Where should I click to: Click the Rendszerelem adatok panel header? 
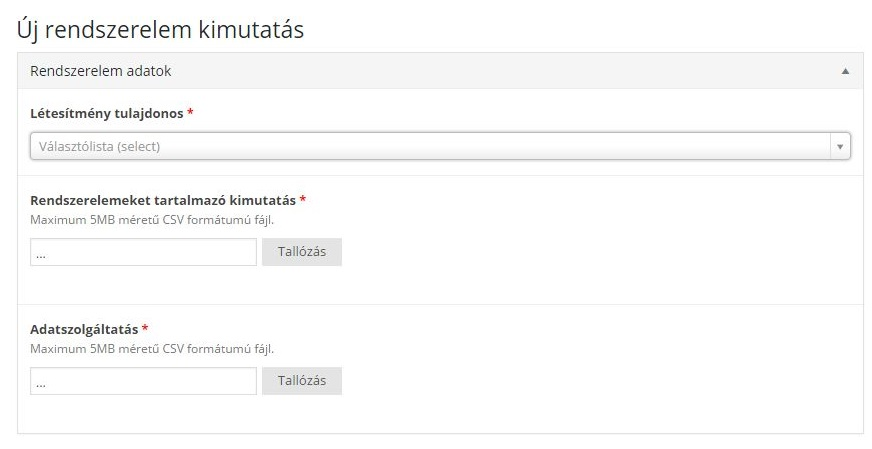point(440,71)
